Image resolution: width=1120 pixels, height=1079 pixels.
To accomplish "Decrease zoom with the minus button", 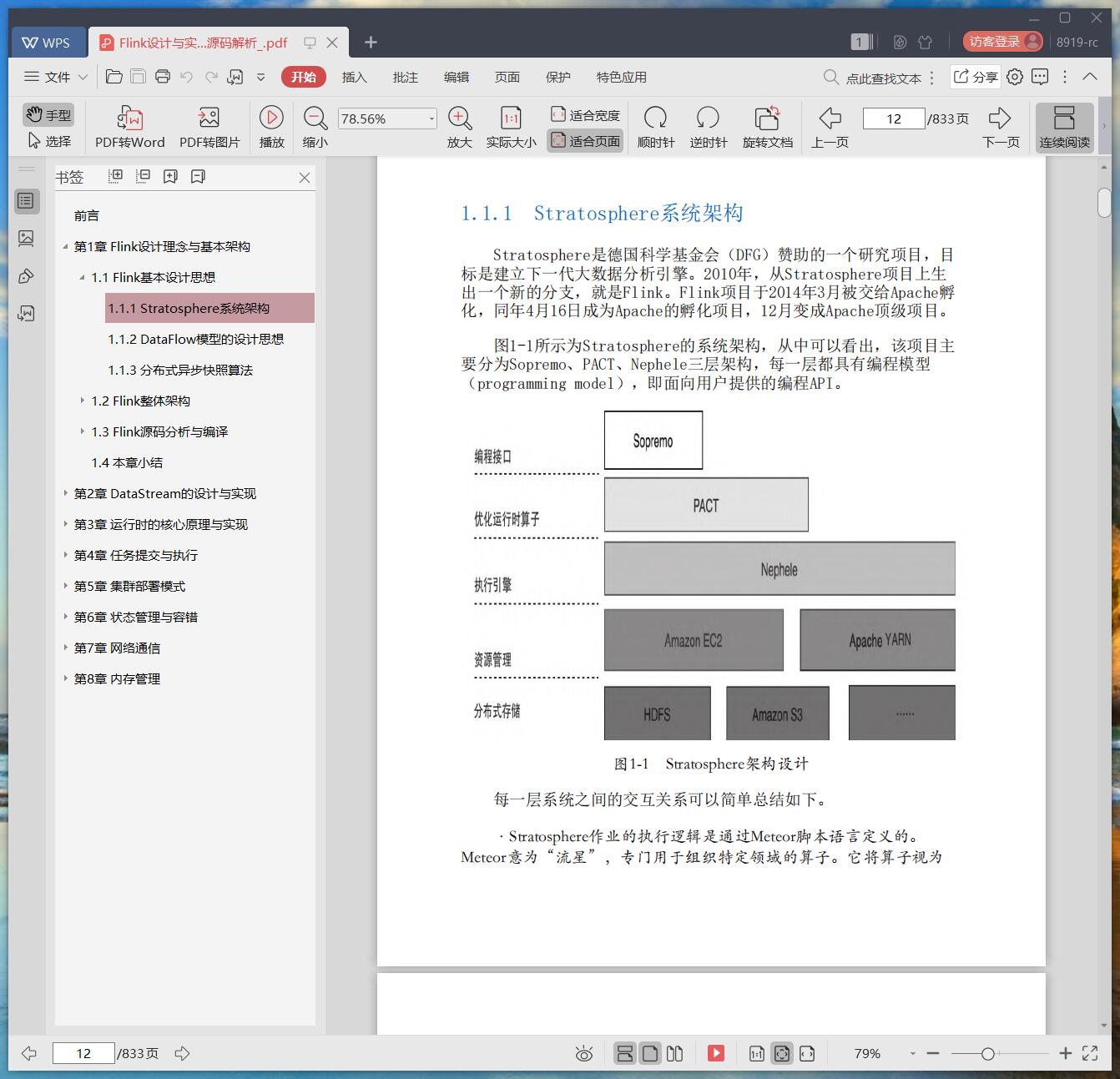I will tap(933, 1054).
